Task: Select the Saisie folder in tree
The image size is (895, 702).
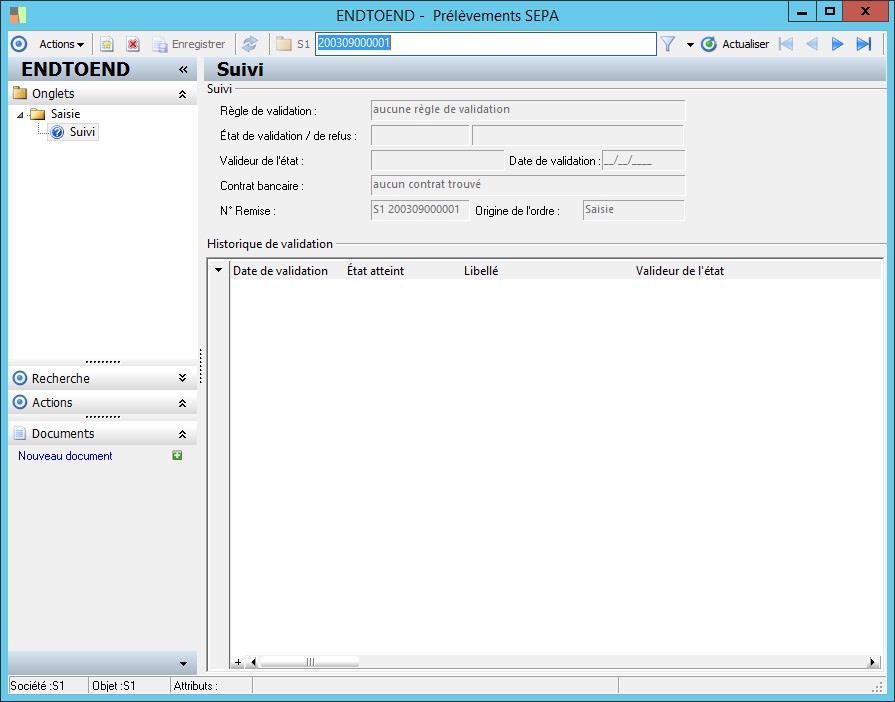Action: point(55,114)
